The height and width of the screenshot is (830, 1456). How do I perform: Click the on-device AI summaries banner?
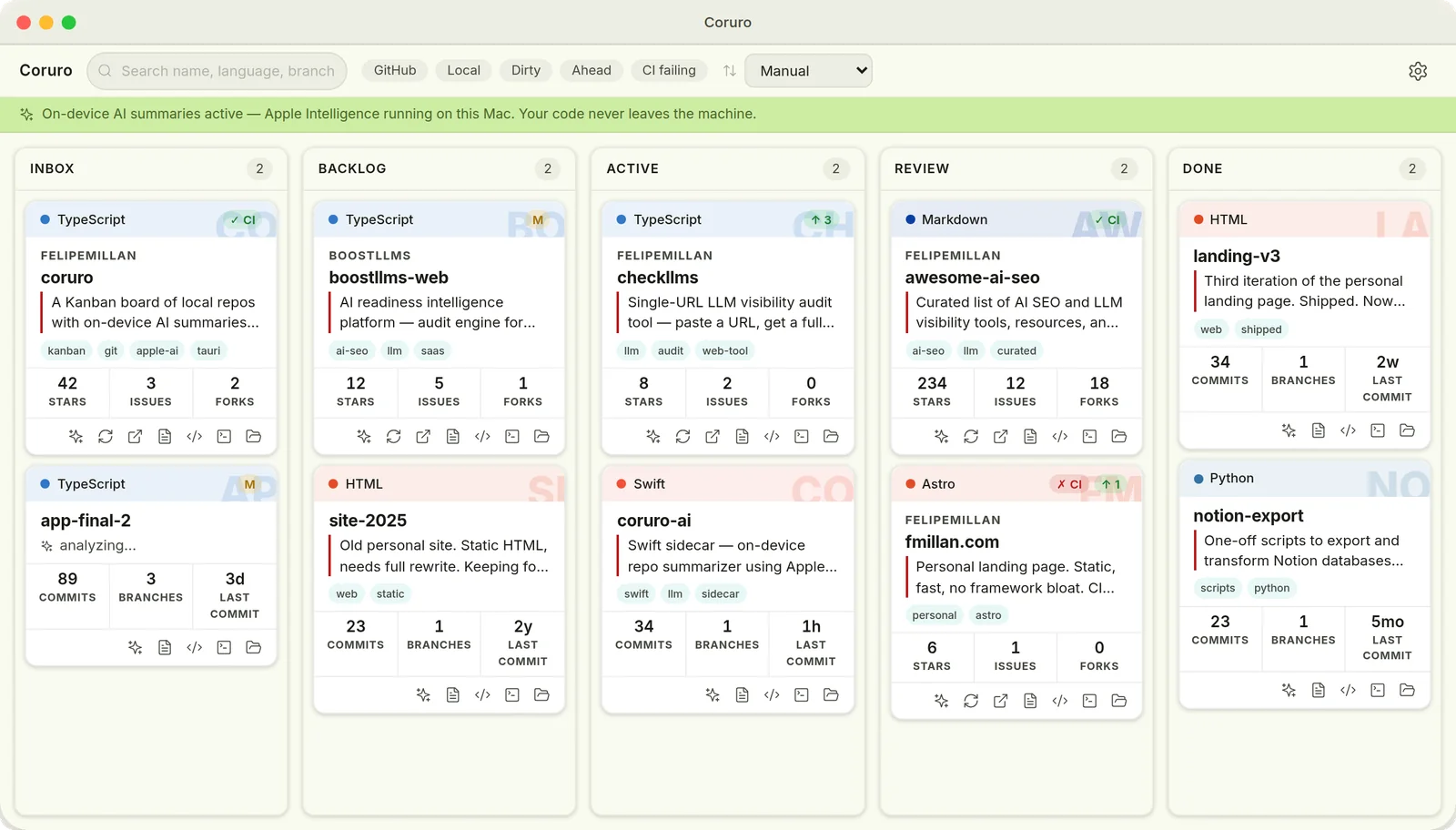coord(728,115)
